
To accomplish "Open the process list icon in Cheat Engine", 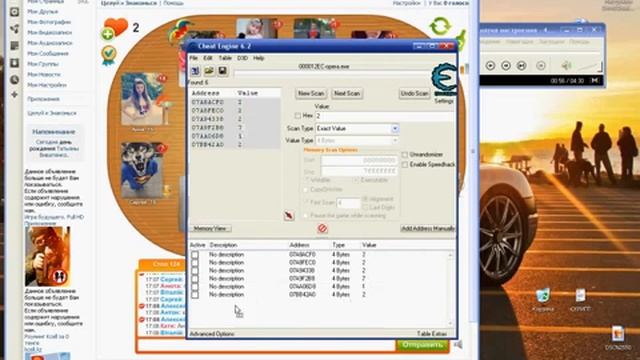I will [196, 71].
